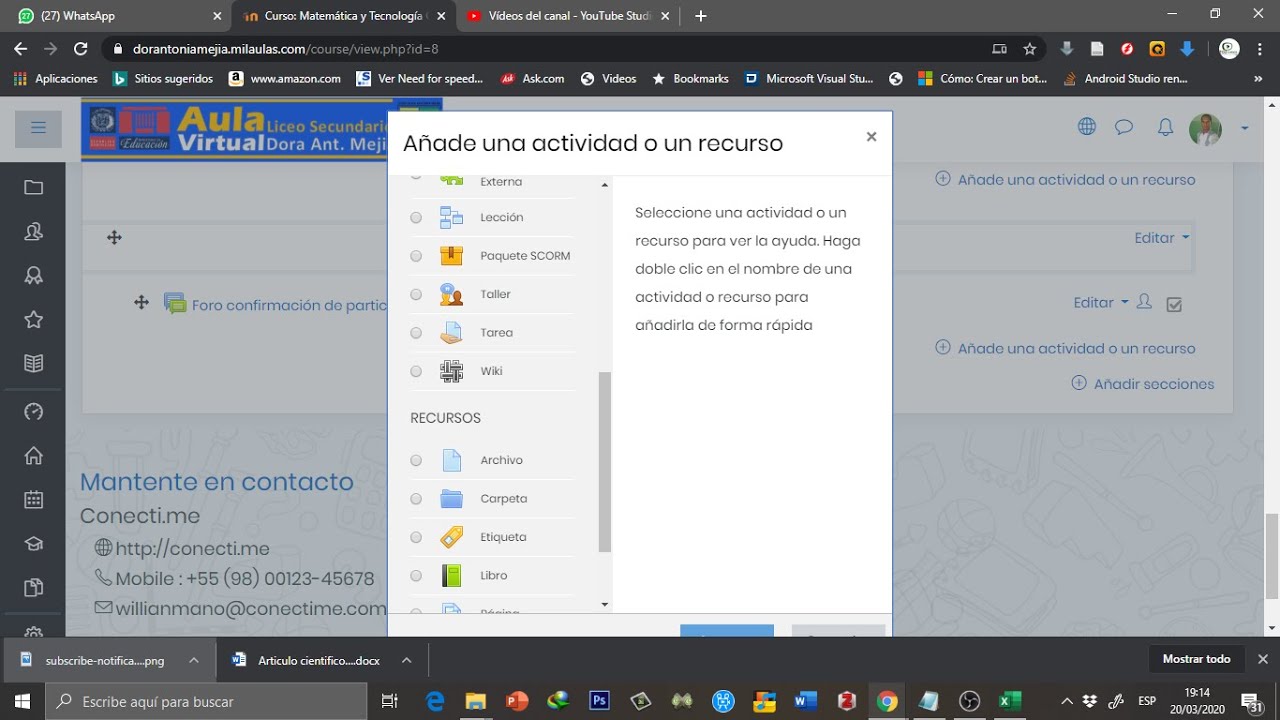Toggle the forum completion checkbox
The width and height of the screenshot is (1280, 720).
point(1174,305)
